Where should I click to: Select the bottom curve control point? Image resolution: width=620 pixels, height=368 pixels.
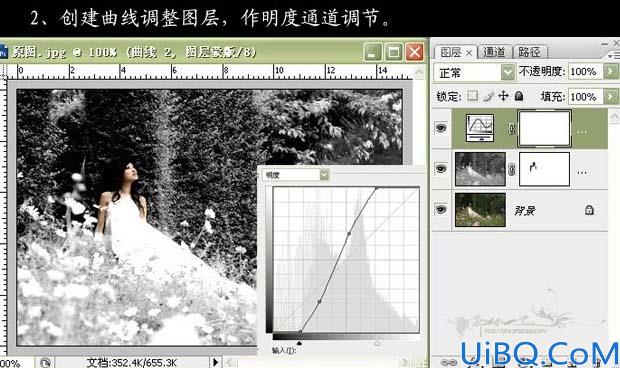click(x=300, y=332)
